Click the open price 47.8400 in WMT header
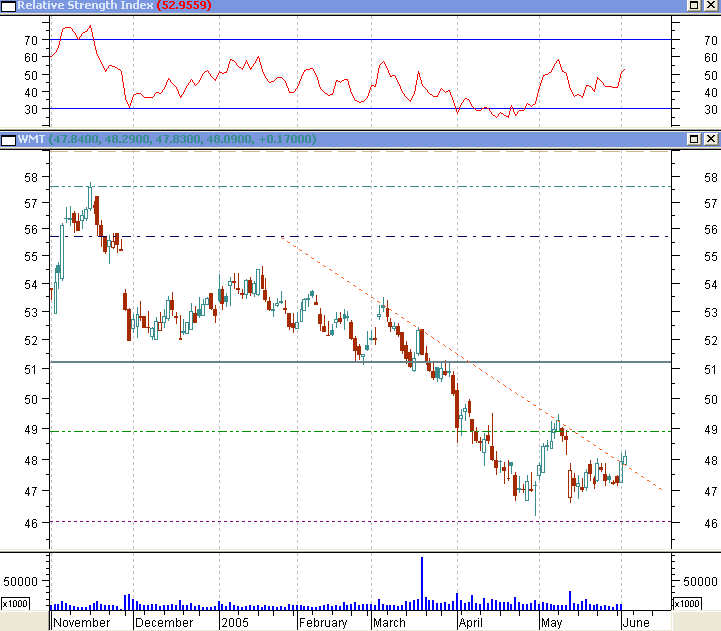 tap(75, 139)
